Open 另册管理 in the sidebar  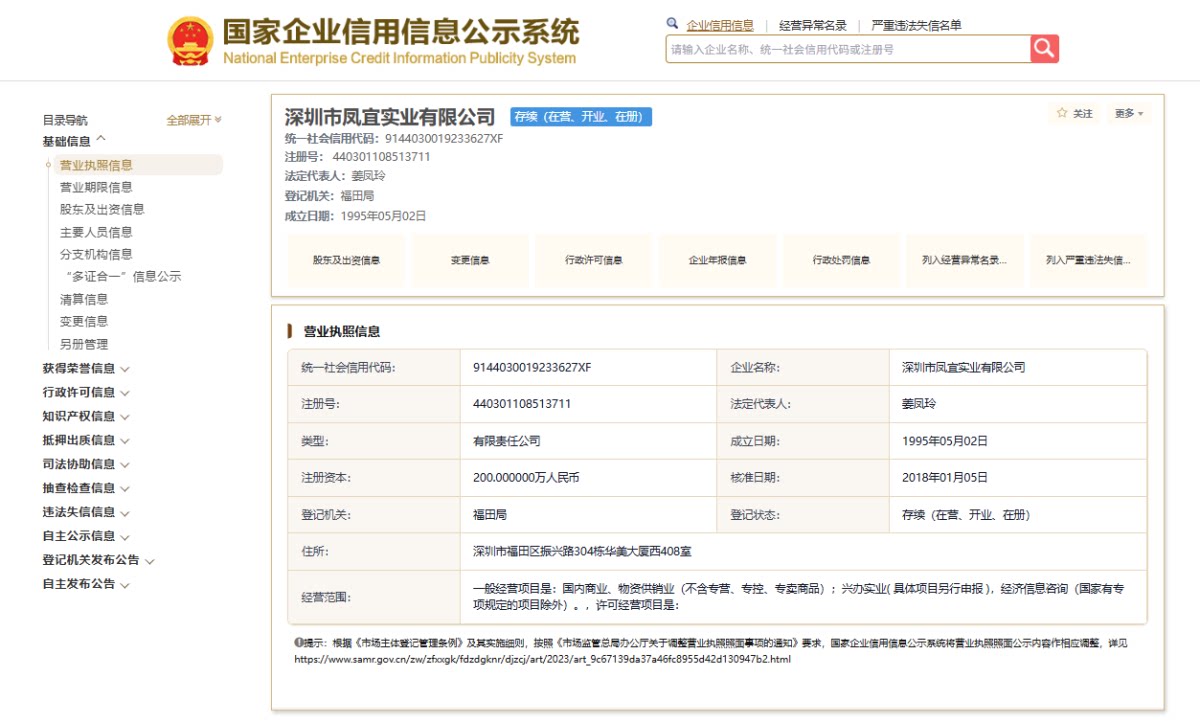84,344
